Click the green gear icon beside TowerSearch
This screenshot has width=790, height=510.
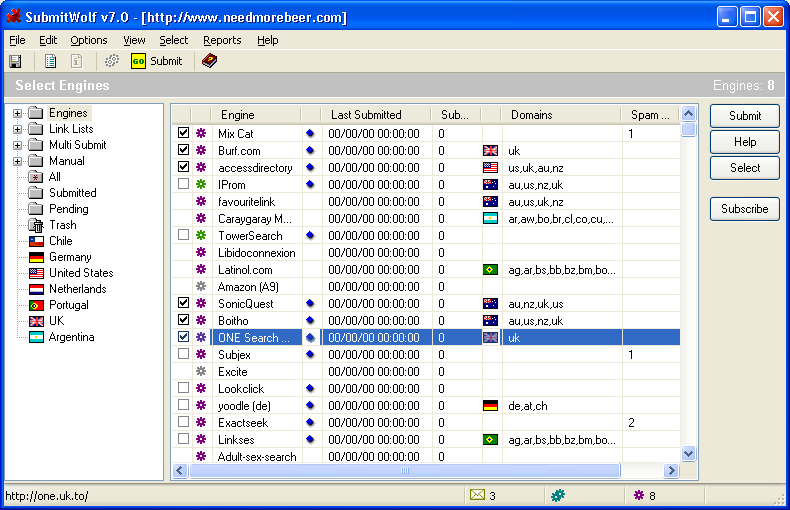[201, 235]
